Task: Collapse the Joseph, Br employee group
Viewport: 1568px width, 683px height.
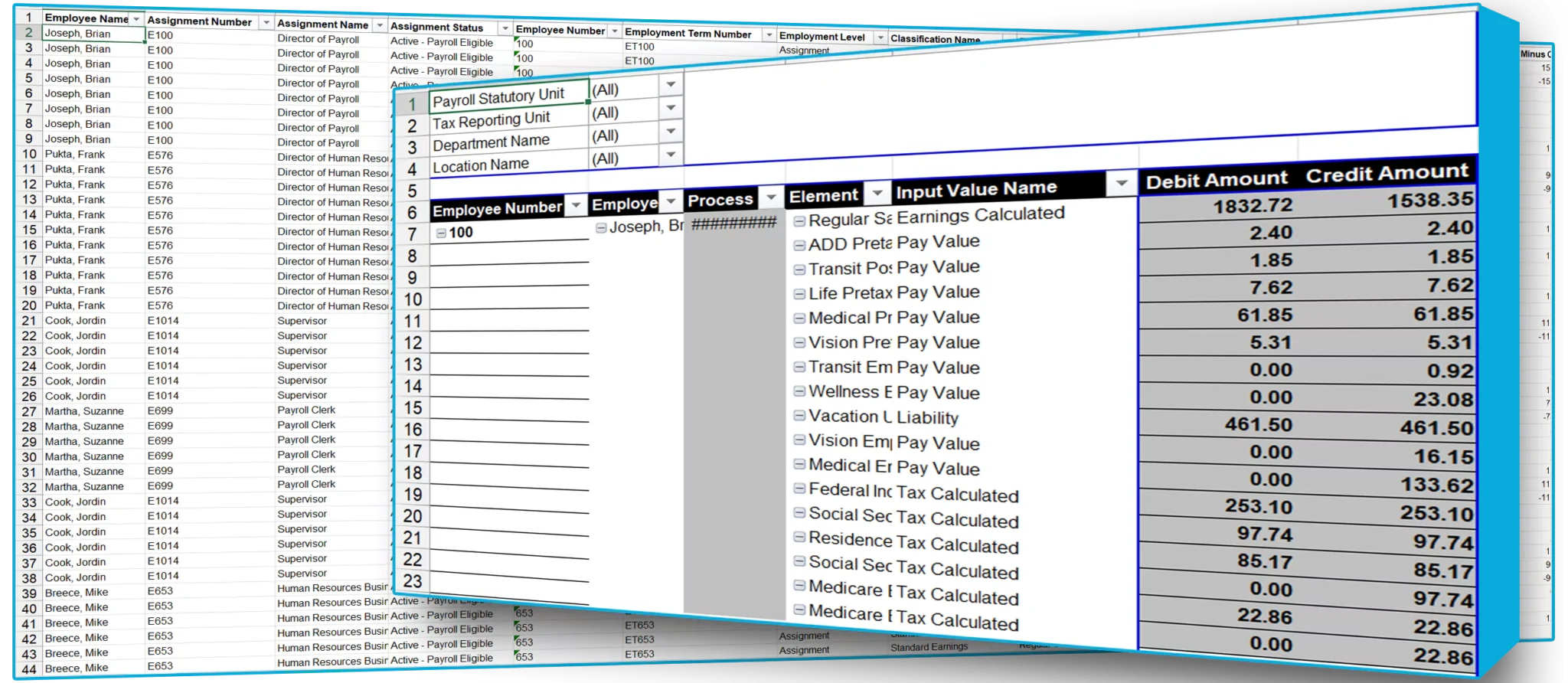Action: click(601, 227)
